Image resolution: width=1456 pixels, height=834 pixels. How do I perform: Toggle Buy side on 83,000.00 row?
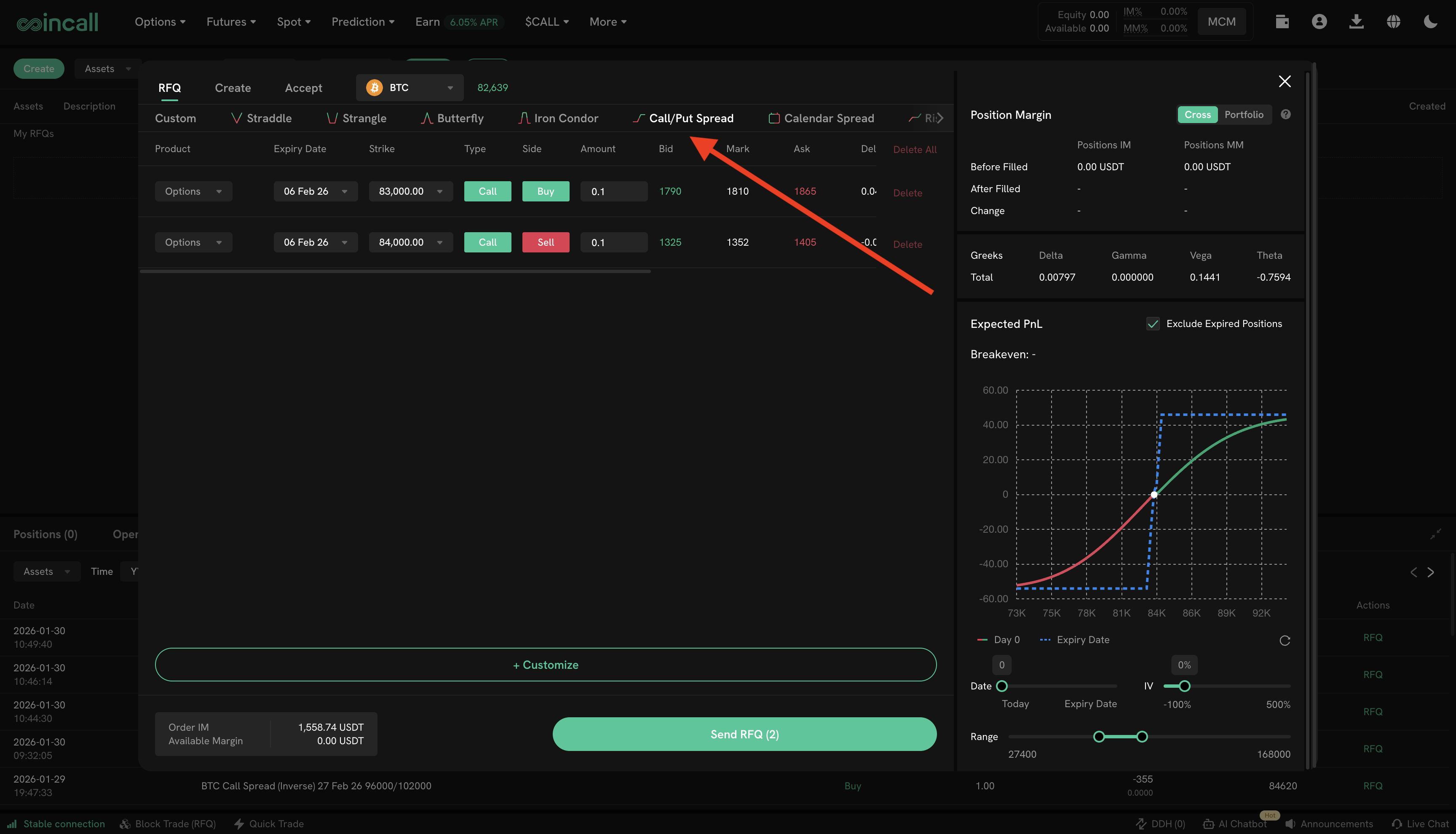coord(546,191)
